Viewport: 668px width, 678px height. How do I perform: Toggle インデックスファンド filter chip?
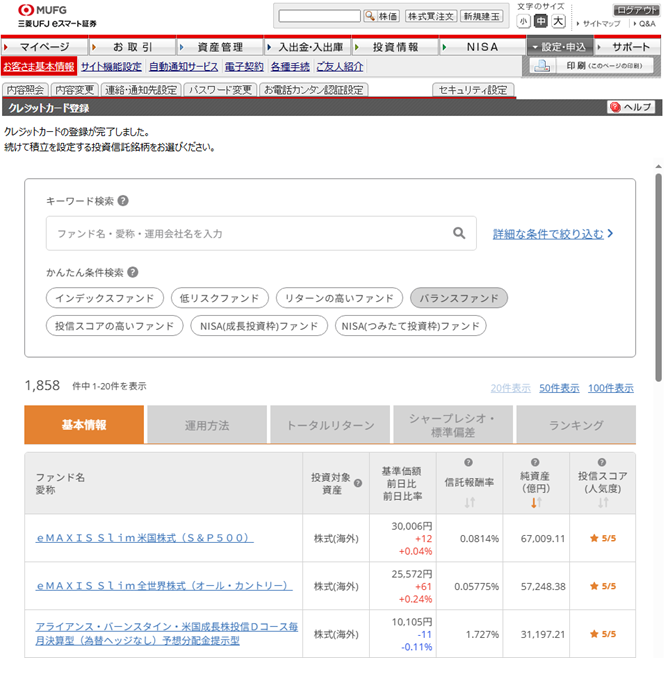tap(105, 298)
